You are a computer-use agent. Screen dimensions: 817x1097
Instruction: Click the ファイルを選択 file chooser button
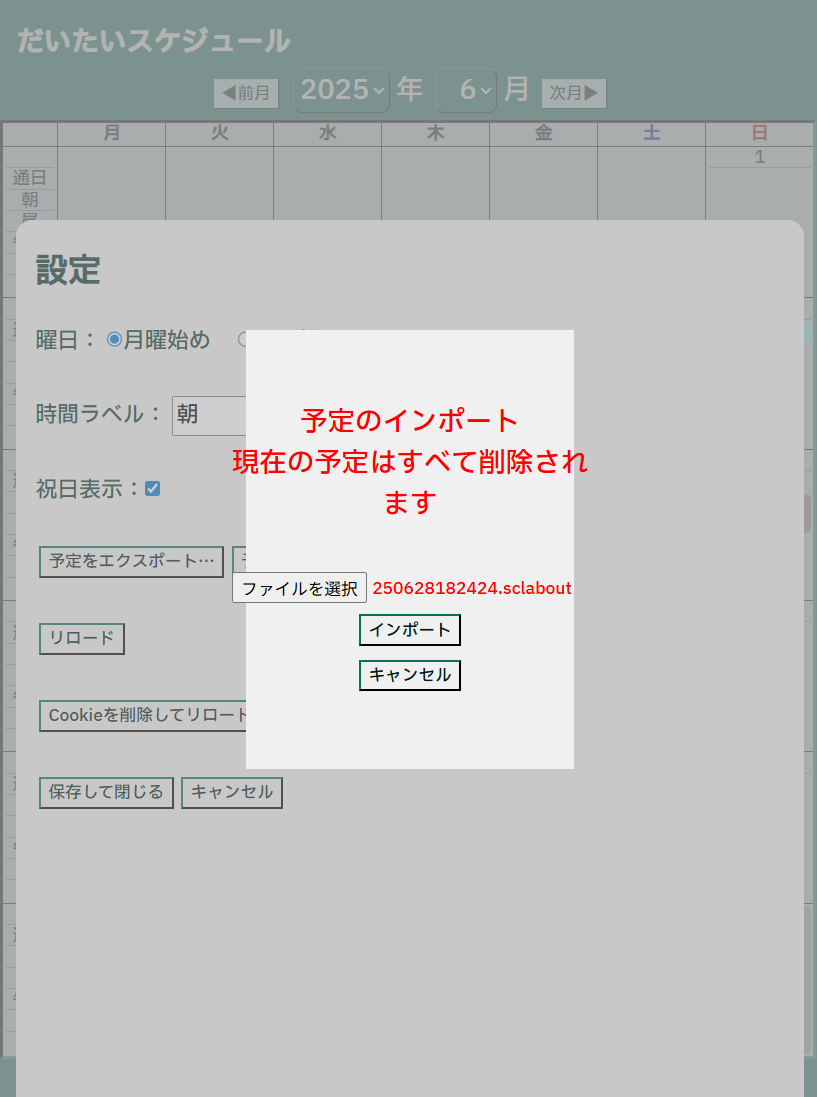pyautogui.click(x=299, y=588)
